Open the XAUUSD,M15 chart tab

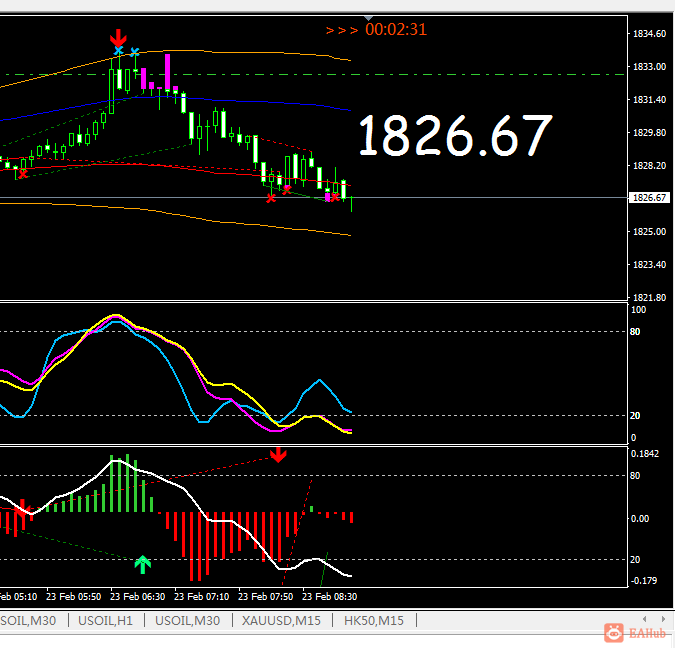click(281, 620)
